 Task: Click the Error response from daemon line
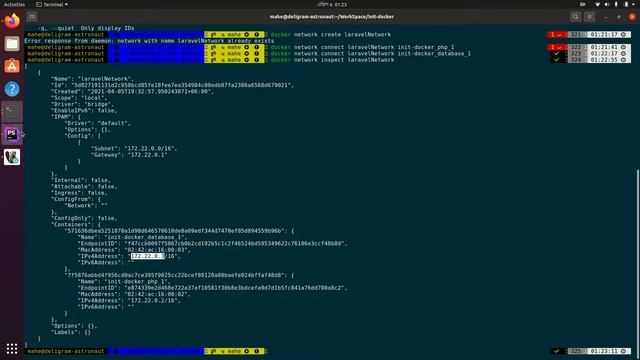tap(149, 41)
